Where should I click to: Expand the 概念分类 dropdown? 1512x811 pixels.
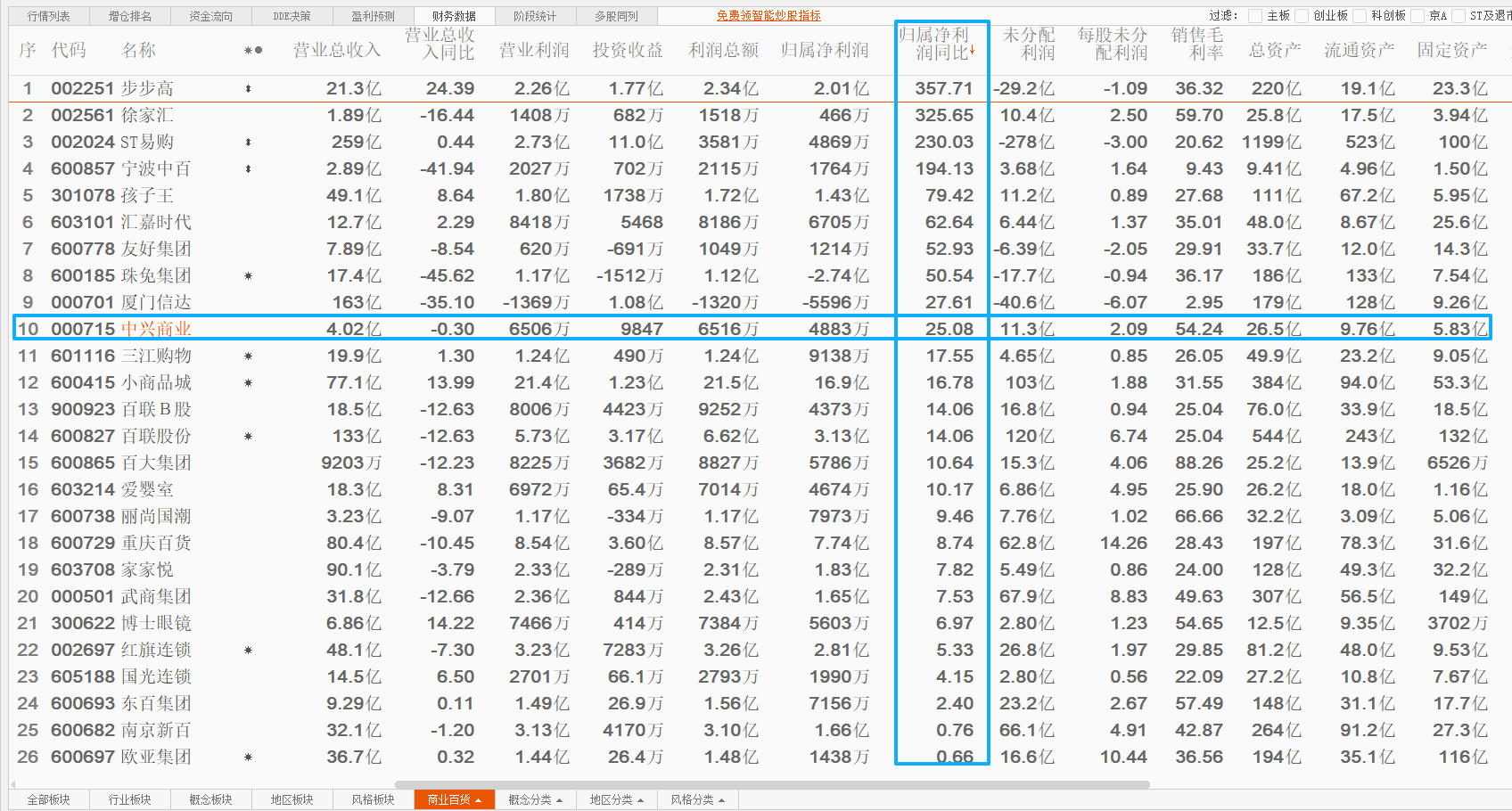(536, 799)
